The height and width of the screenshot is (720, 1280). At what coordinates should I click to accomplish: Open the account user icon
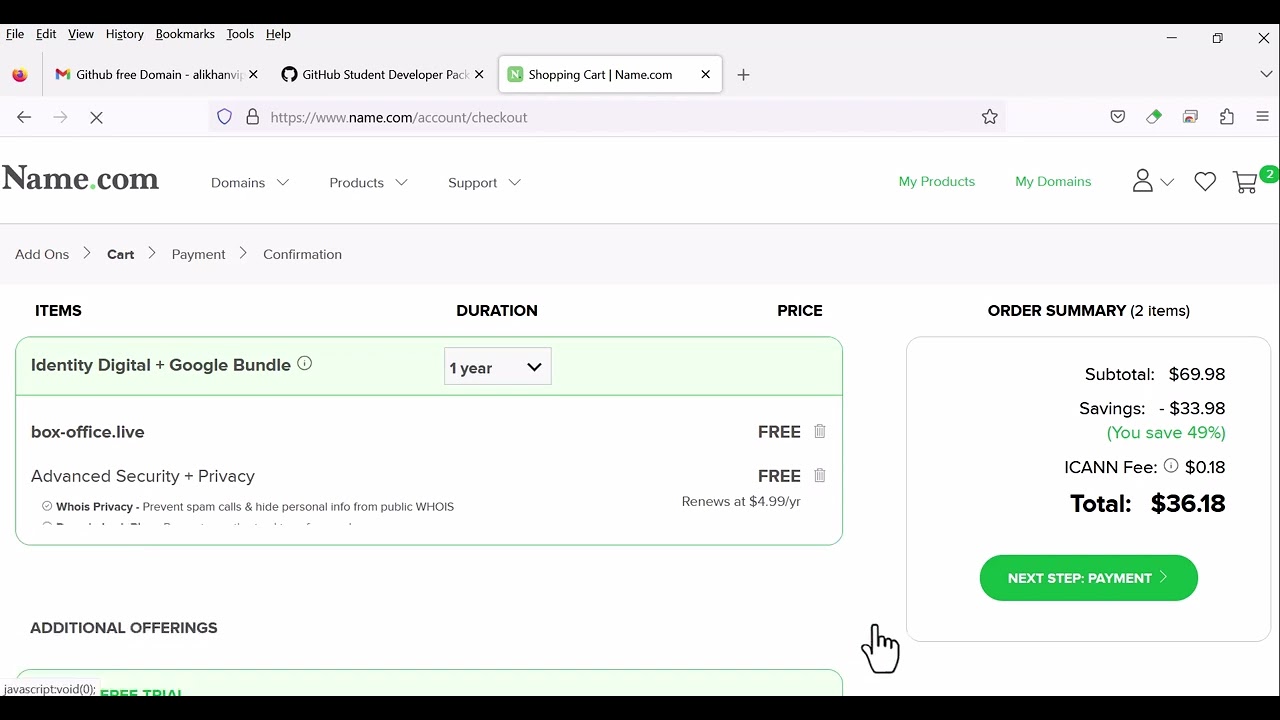coord(1143,181)
